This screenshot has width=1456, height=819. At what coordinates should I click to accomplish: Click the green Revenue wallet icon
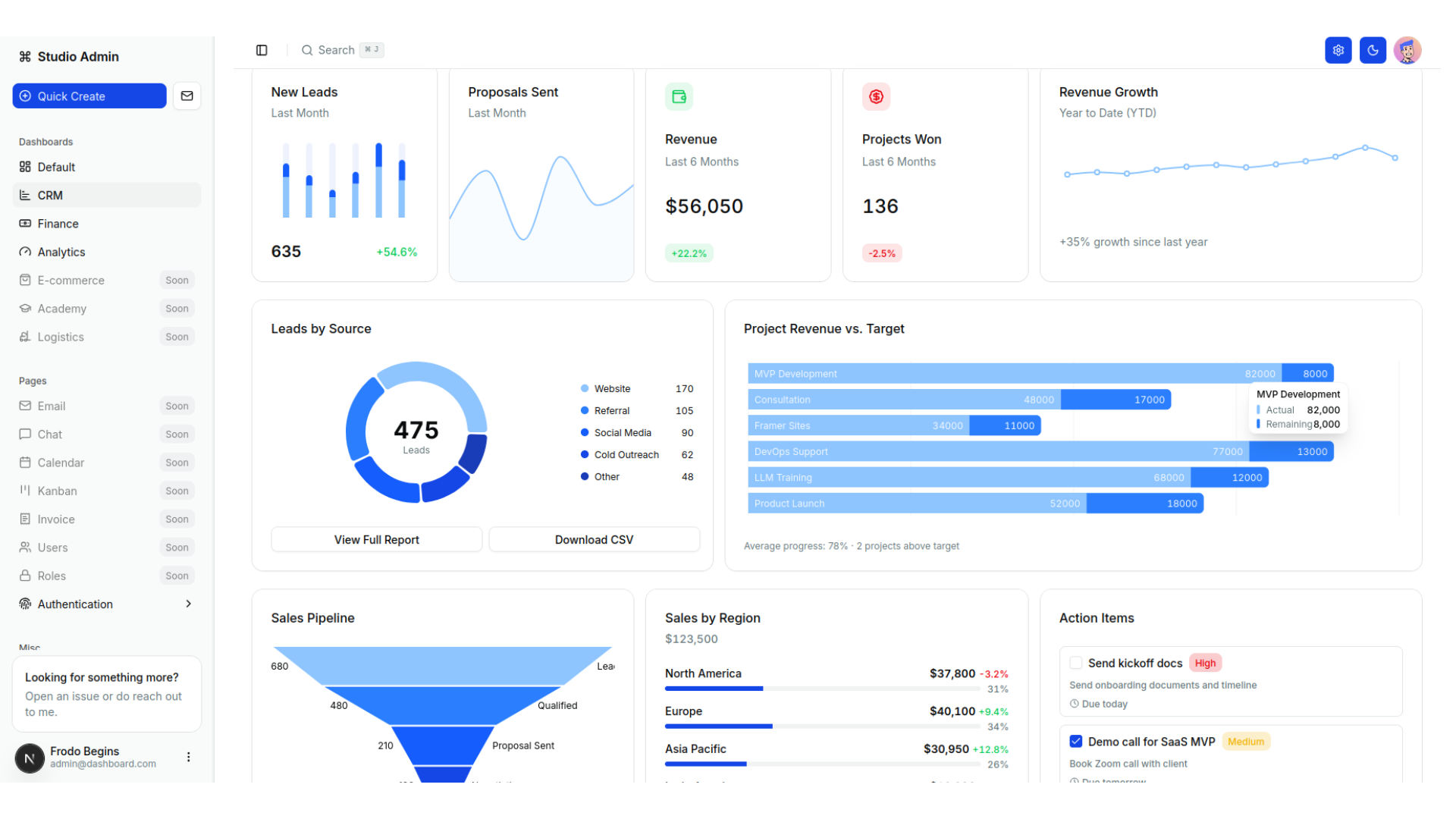pyautogui.click(x=679, y=96)
